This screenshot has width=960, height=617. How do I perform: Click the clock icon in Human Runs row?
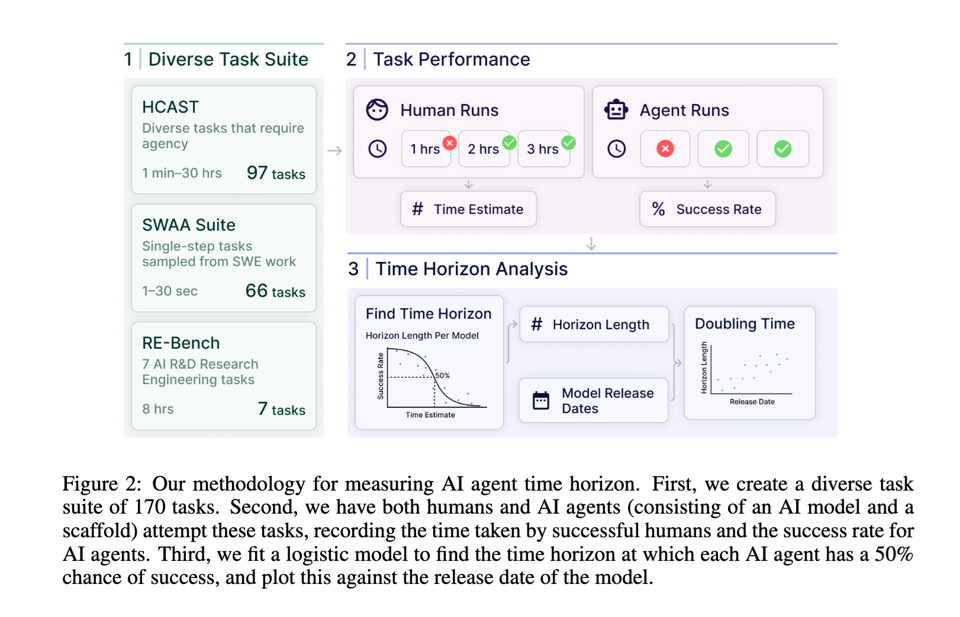377,149
